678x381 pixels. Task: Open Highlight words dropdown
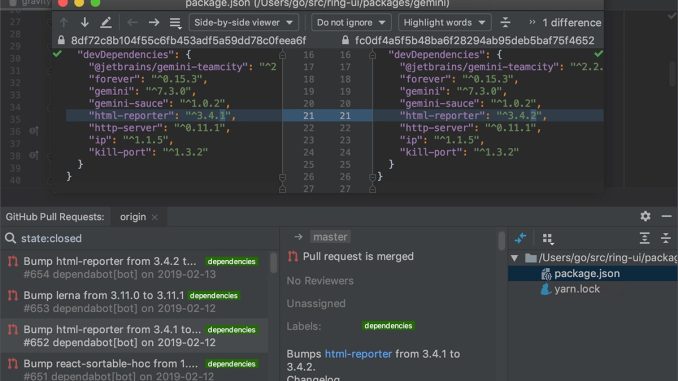point(445,22)
